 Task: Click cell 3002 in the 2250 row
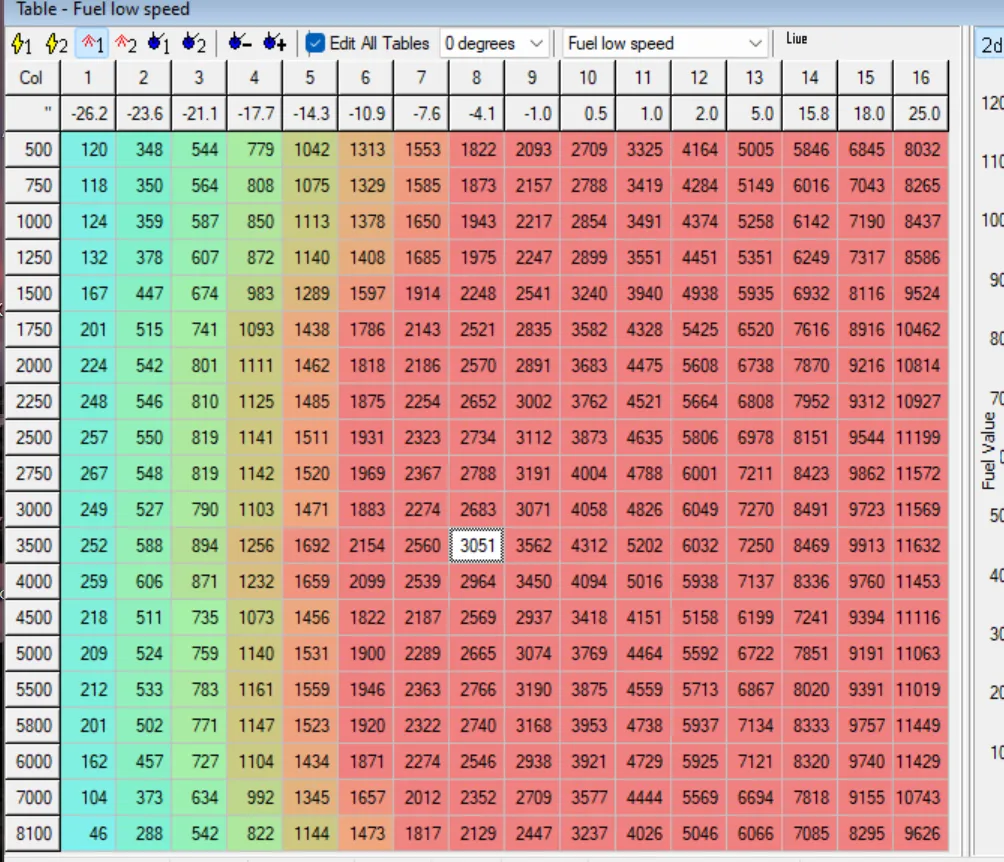point(533,401)
